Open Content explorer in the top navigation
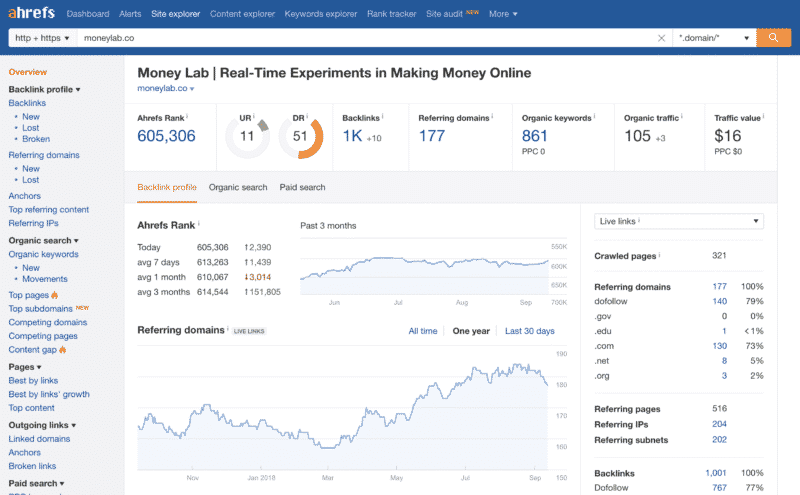Image resolution: width=800 pixels, height=495 pixels. [x=242, y=14]
